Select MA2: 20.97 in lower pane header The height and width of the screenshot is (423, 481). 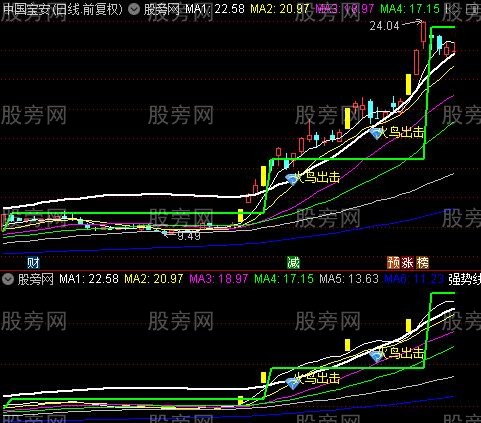click(x=154, y=279)
